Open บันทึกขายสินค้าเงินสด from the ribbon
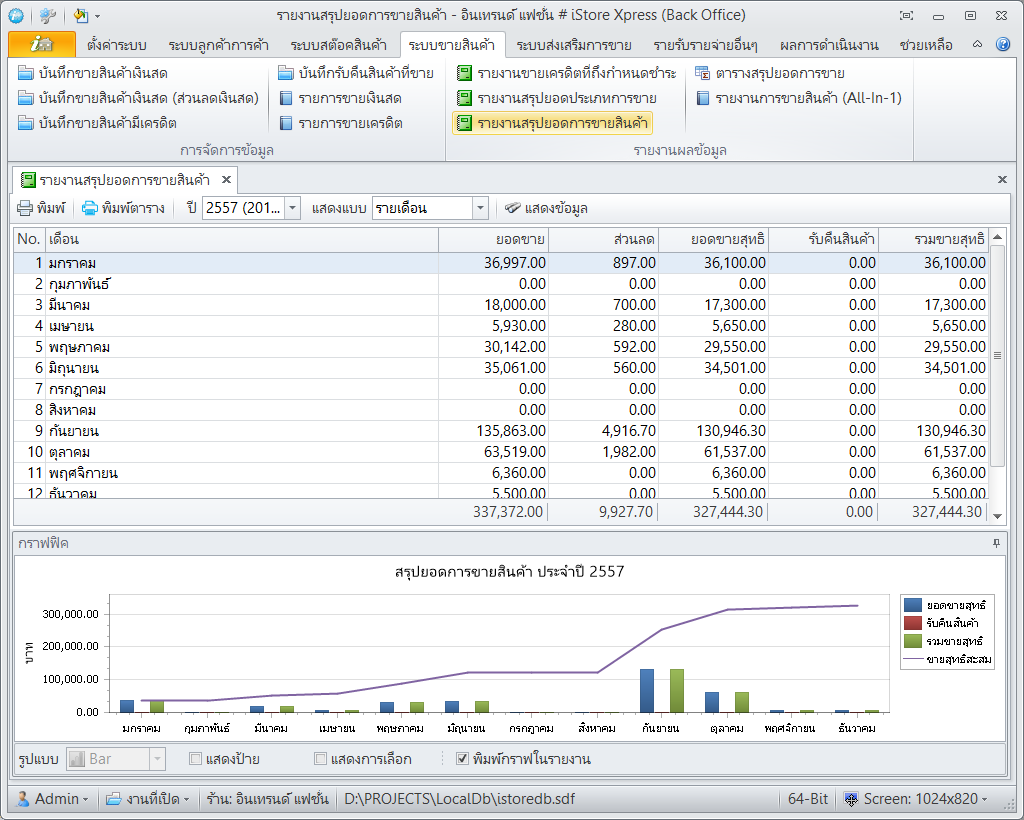 (93, 73)
